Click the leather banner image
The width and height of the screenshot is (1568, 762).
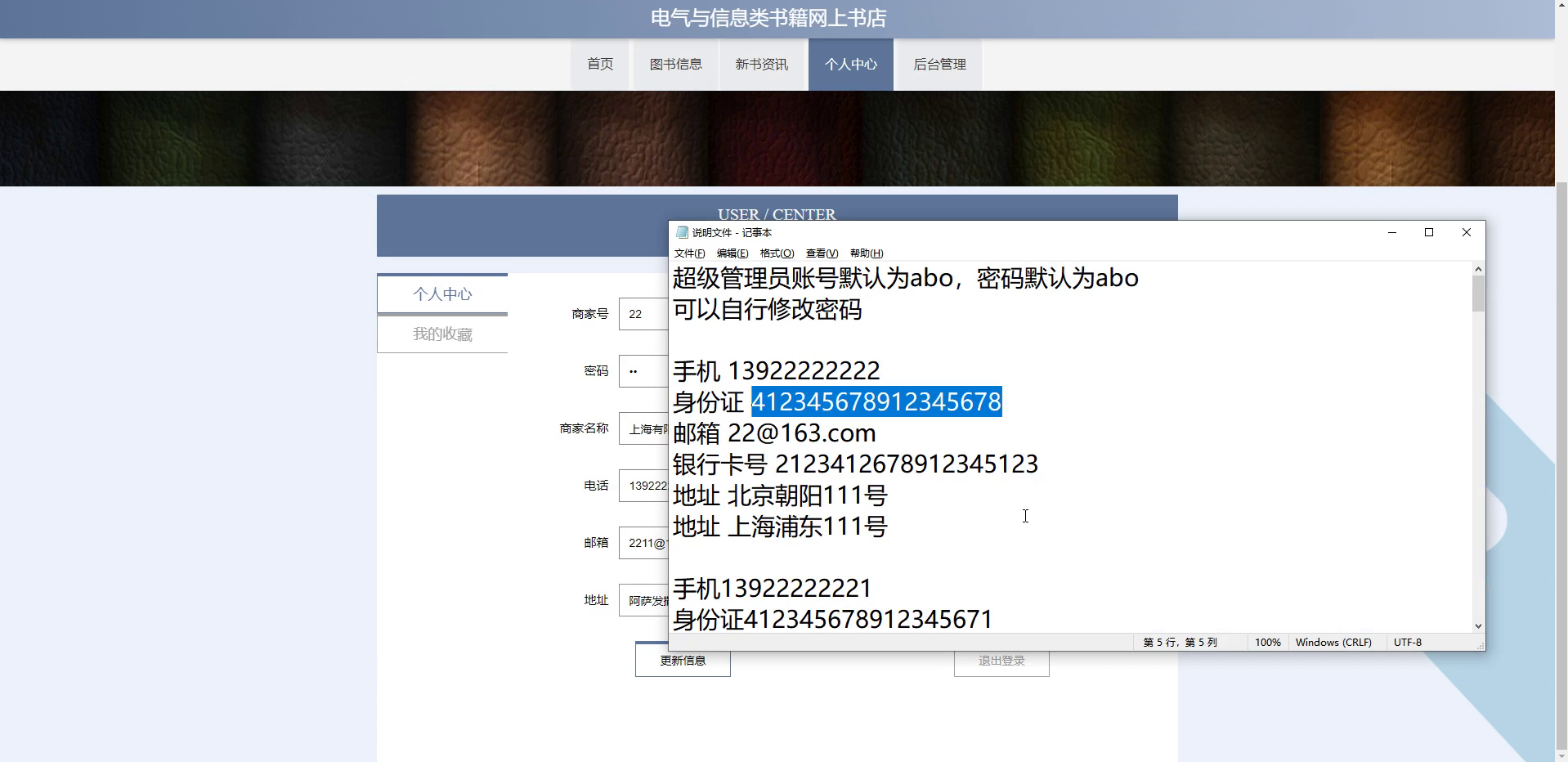click(777, 138)
